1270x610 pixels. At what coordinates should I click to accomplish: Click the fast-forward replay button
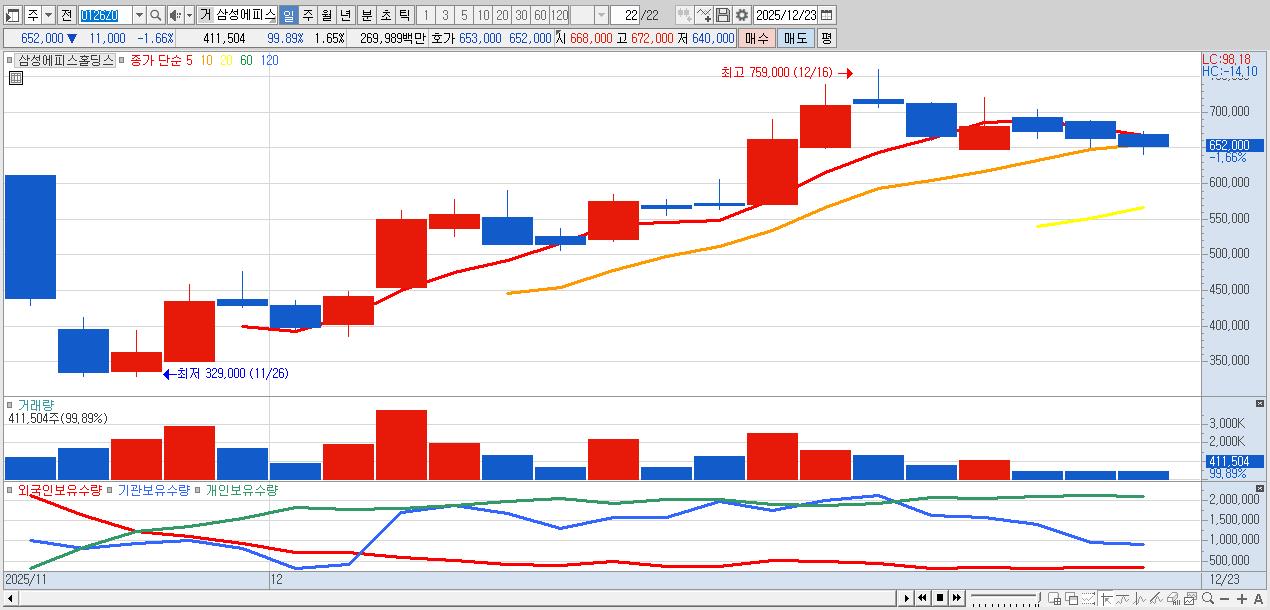coord(957,598)
